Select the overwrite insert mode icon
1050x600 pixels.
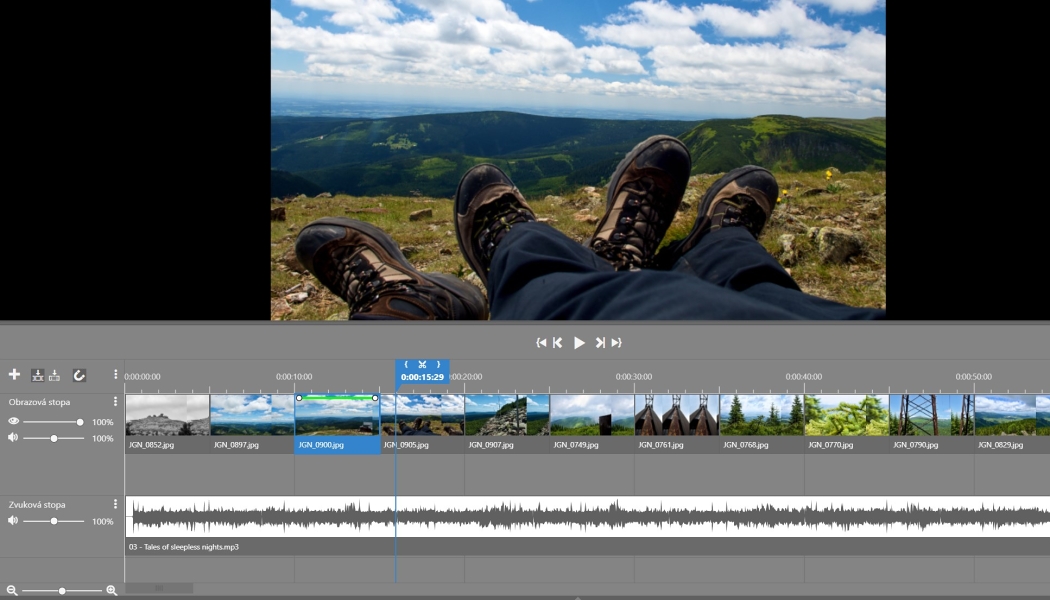[54, 375]
